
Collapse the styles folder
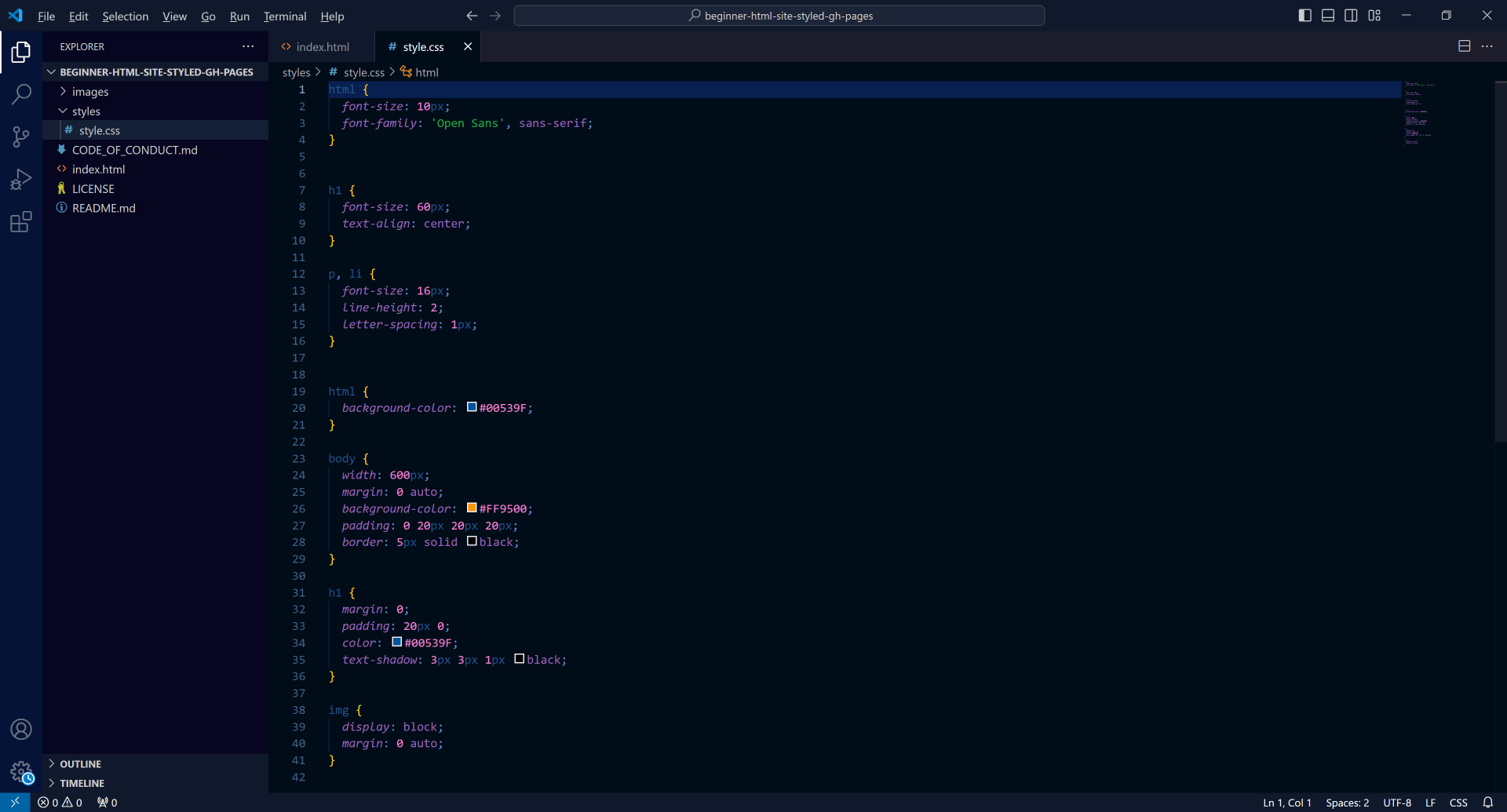(86, 111)
